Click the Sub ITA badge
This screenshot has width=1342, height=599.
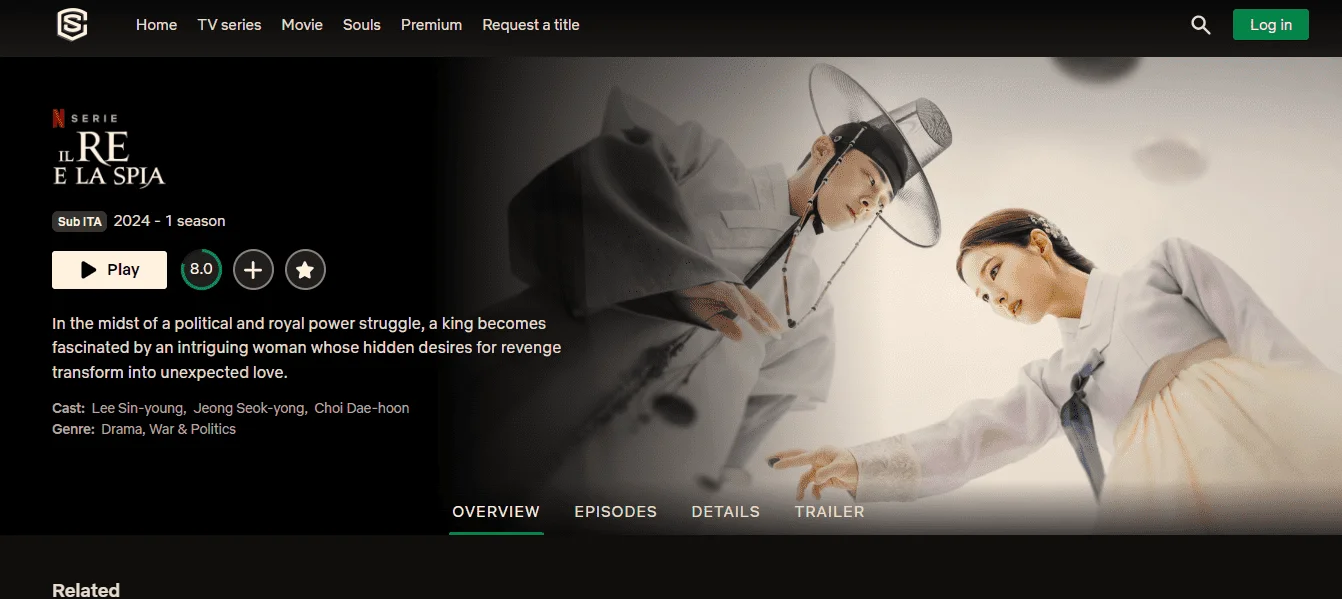(80, 221)
